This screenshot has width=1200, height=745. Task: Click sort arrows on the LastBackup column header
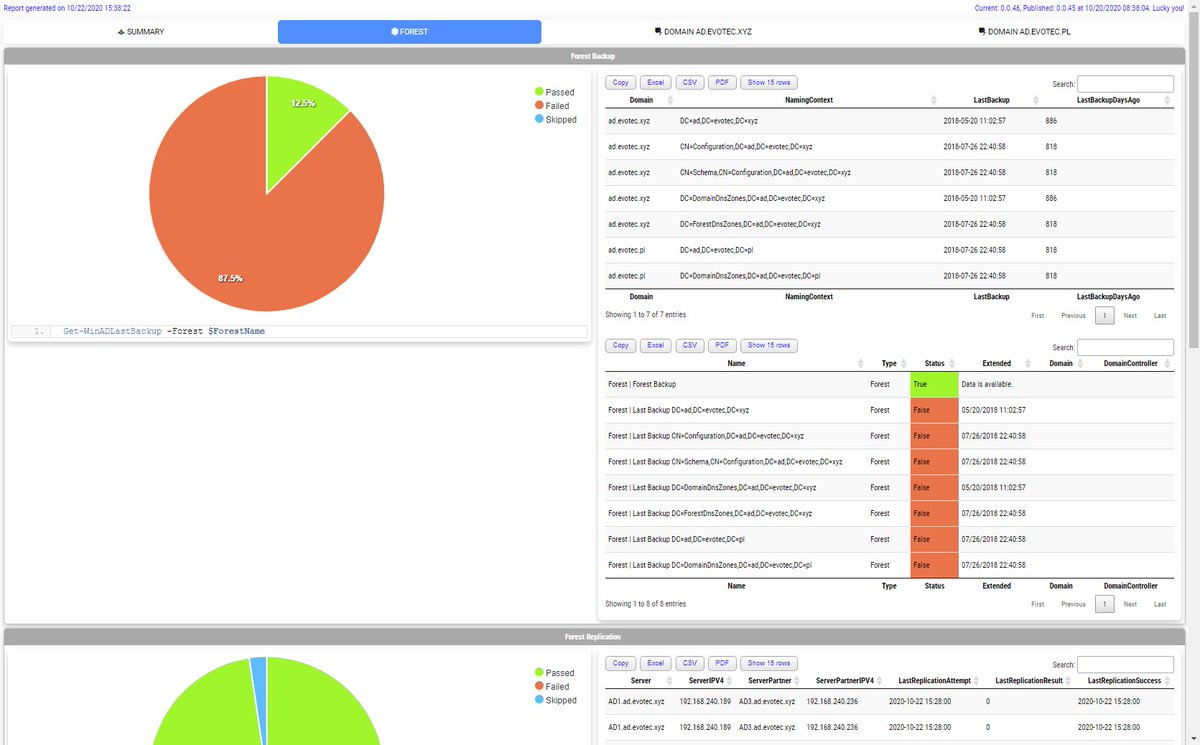1034,99
